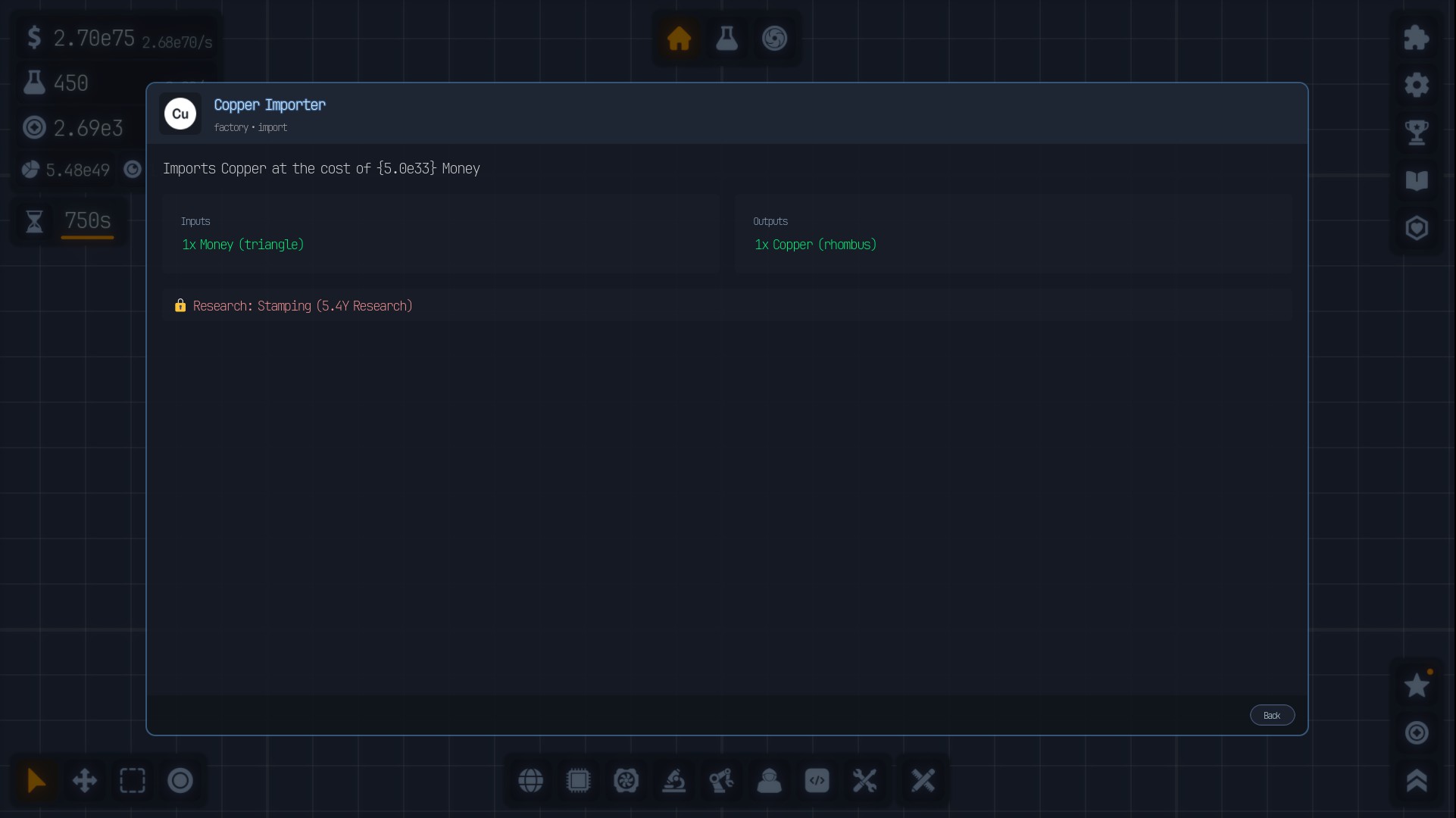Screen dimensions: 1456x818
Task: Click the hexagon shield icon
Action: click(1416, 228)
